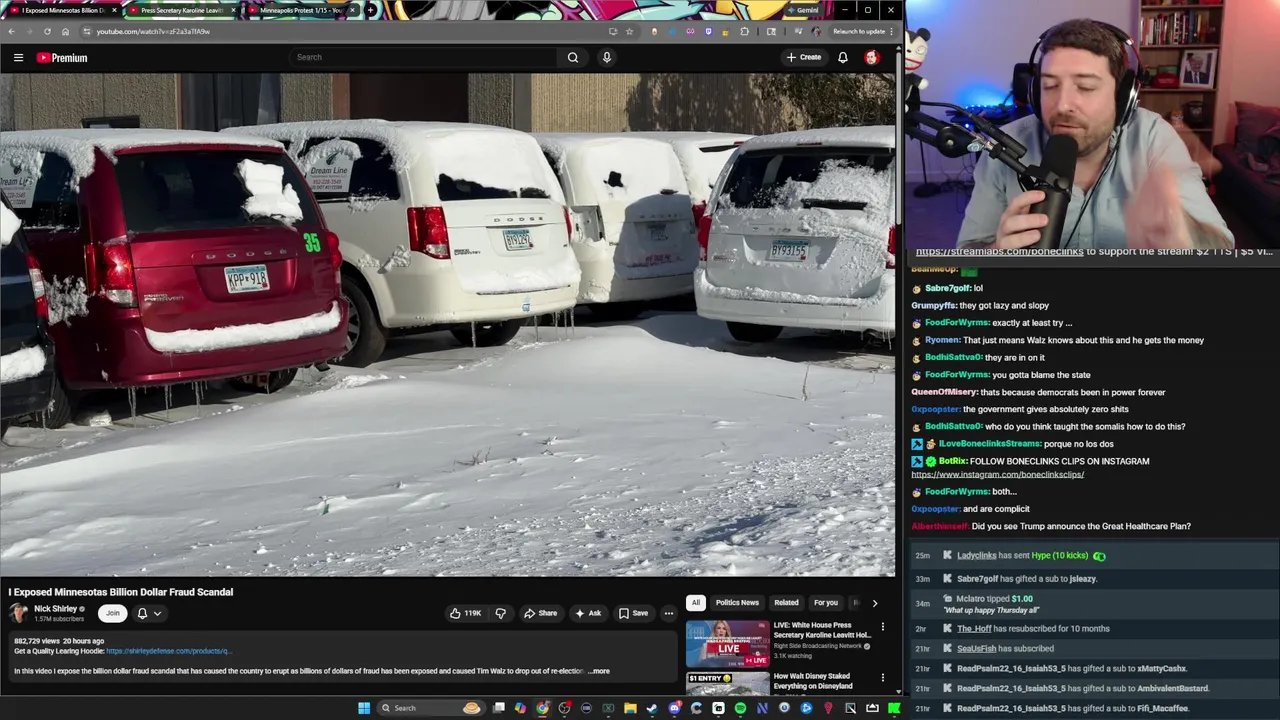The height and width of the screenshot is (720, 1280).
Task: Switch to Press Secretary Karoline Leavitt tab
Action: coord(182,10)
